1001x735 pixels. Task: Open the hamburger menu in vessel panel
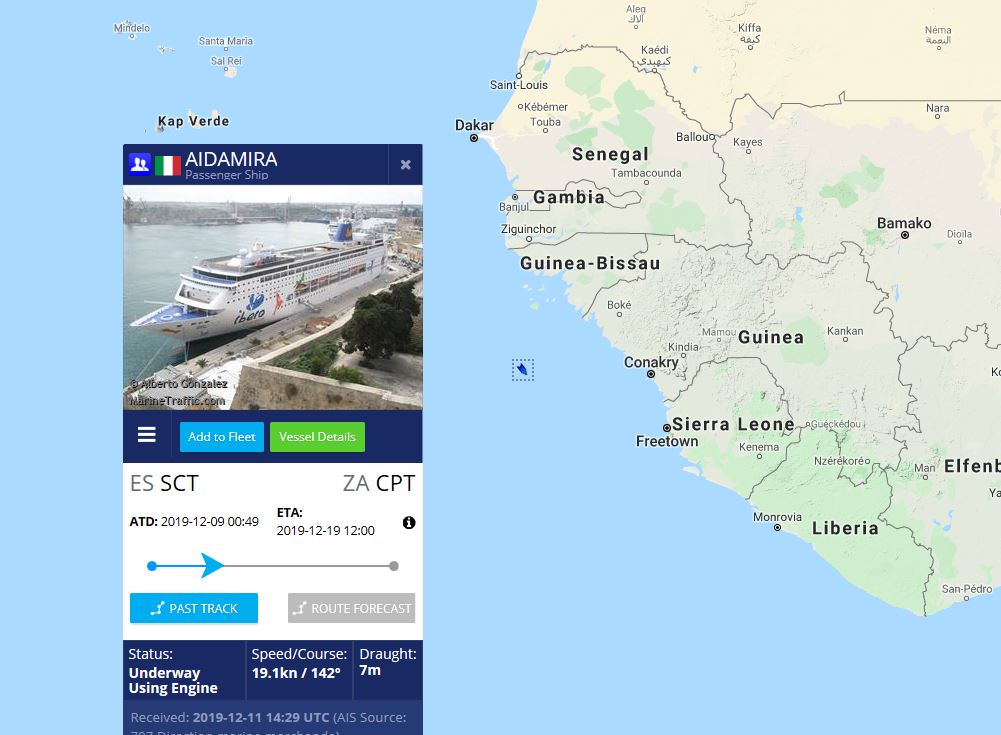[147, 435]
